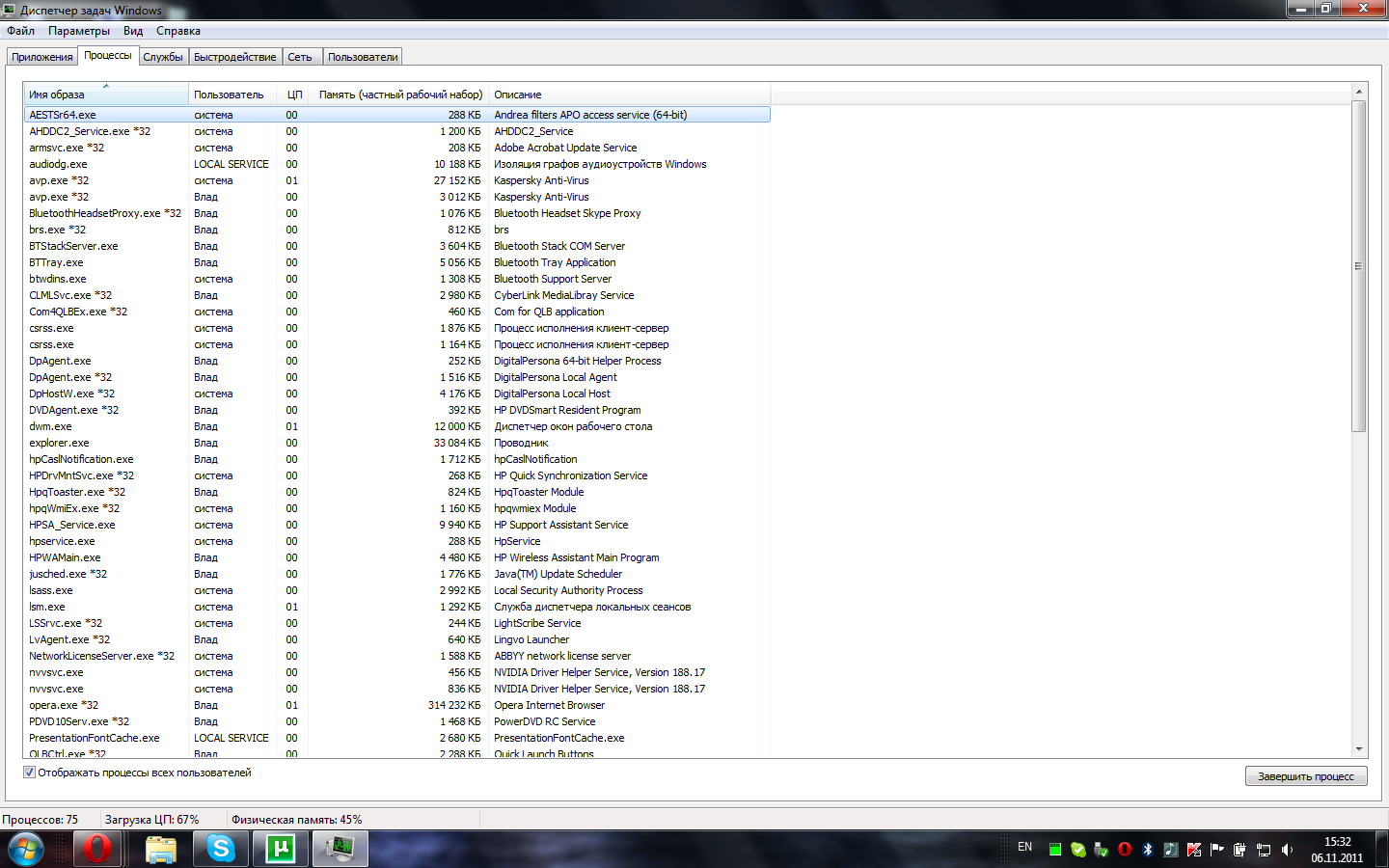Switch to the Приложения tab

[x=42, y=57]
